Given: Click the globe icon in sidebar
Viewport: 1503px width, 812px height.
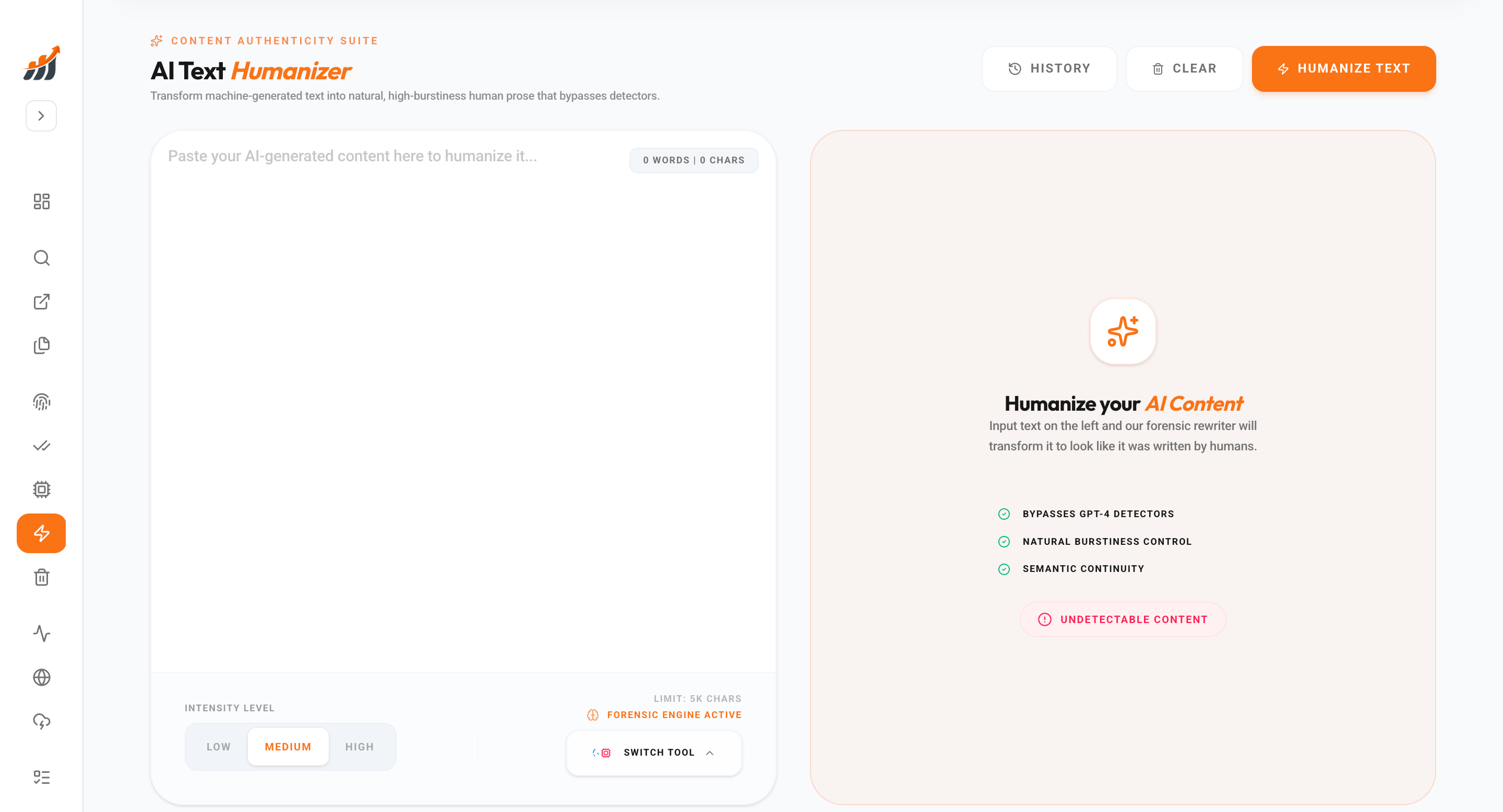Looking at the screenshot, I should [41, 677].
